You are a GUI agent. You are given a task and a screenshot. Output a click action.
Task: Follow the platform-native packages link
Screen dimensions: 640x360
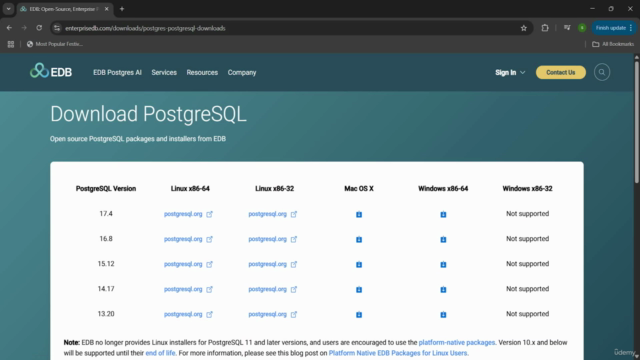[x=457, y=342]
